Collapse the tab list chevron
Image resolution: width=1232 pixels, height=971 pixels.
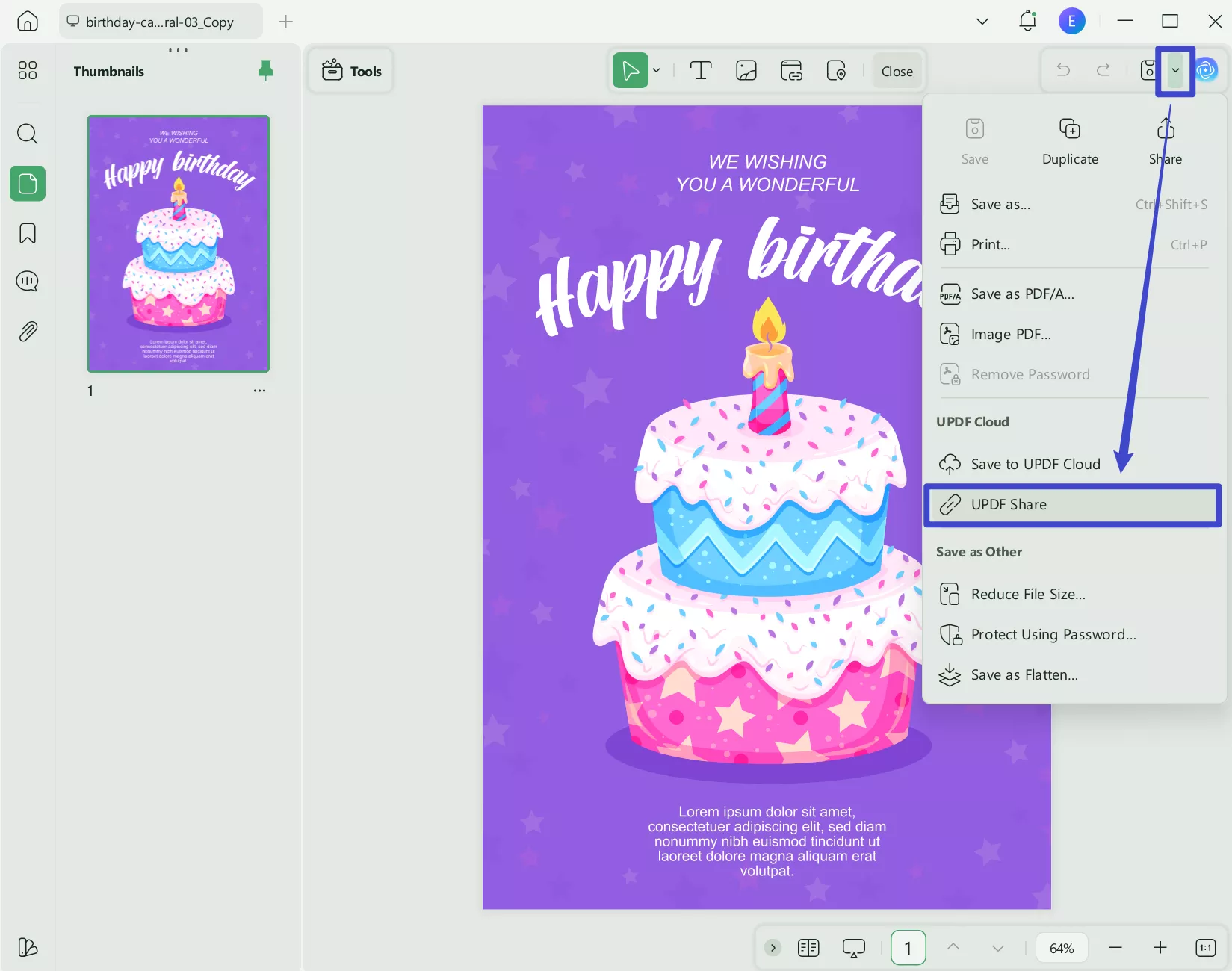[981, 21]
